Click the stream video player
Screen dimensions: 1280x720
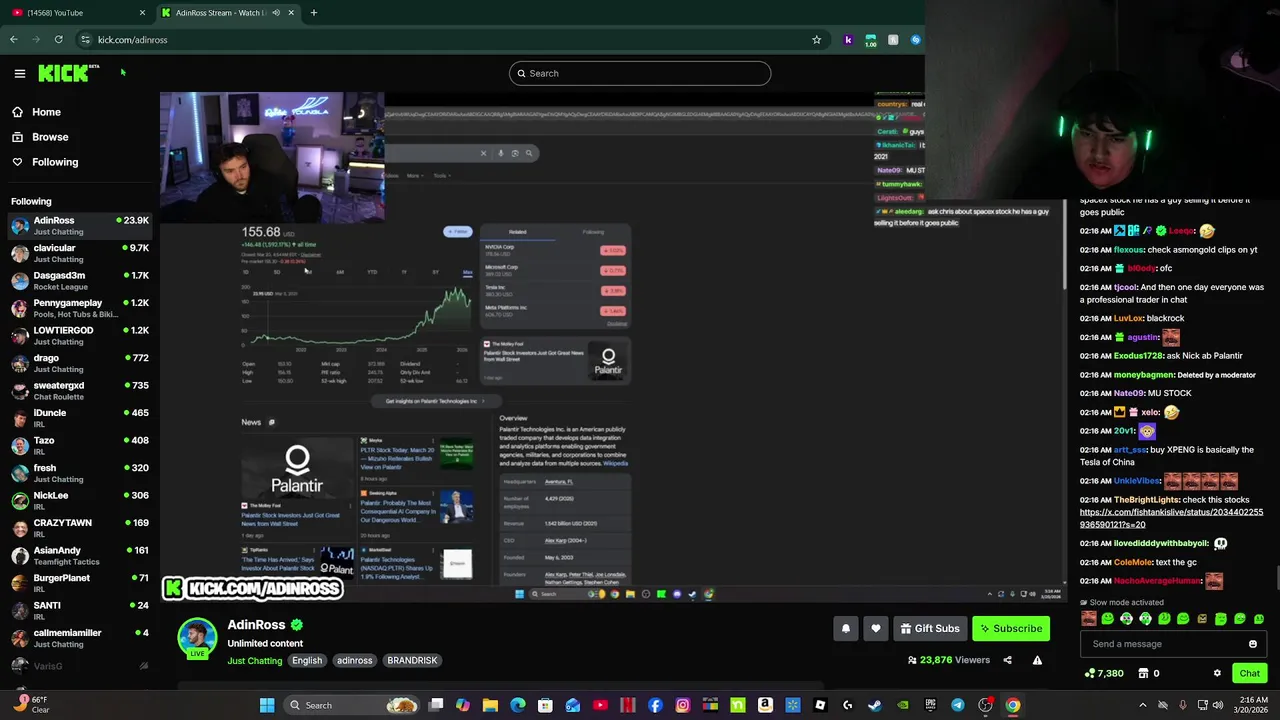tap(612, 345)
